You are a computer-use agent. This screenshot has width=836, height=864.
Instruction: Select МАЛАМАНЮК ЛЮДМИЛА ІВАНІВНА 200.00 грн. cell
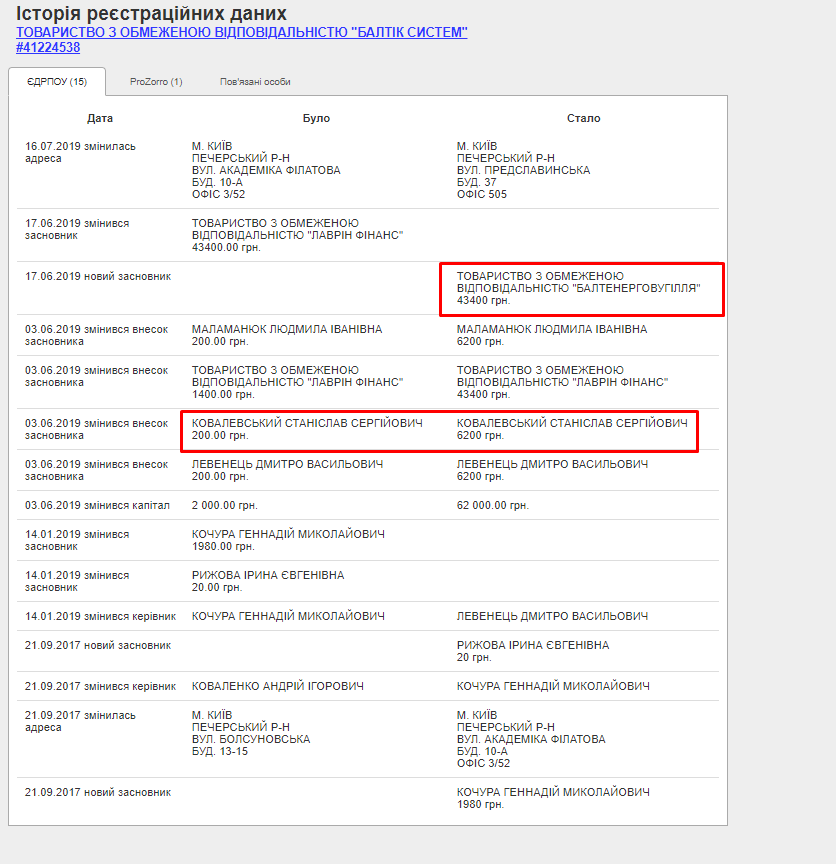pos(287,335)
